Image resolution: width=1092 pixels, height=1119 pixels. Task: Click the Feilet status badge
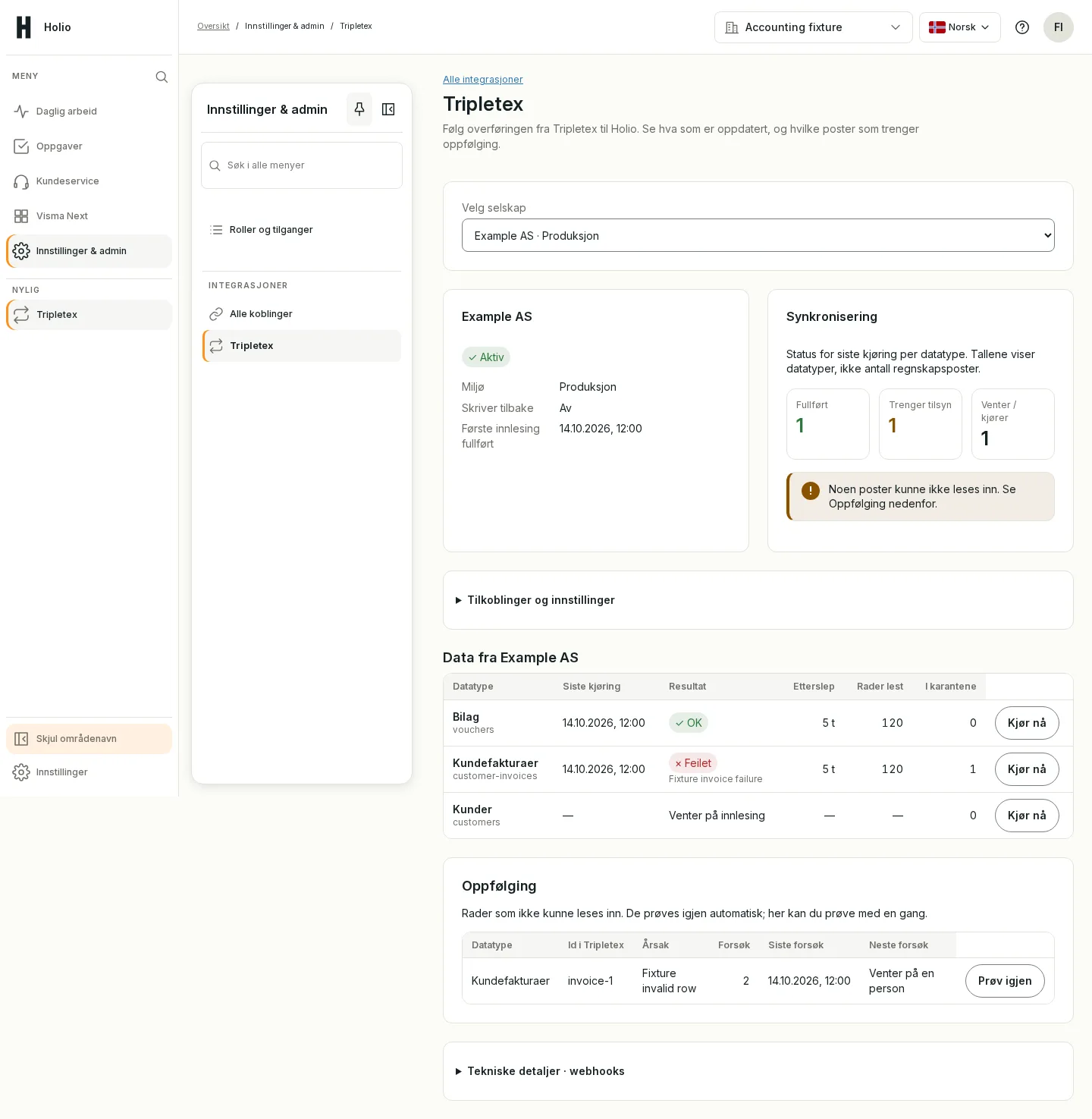(x=693, y=763)
